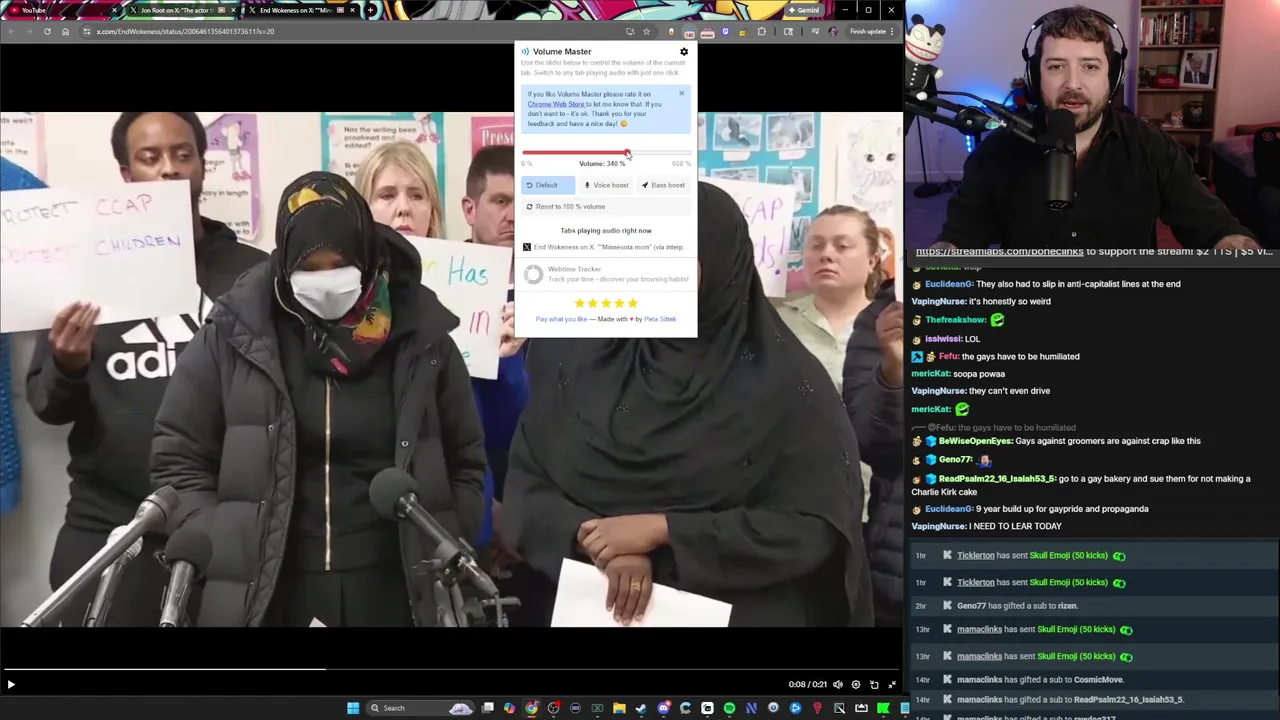The image size is (1280, 720).
Task: Open the Peta Sittek author link
Action: pos(660,319)
